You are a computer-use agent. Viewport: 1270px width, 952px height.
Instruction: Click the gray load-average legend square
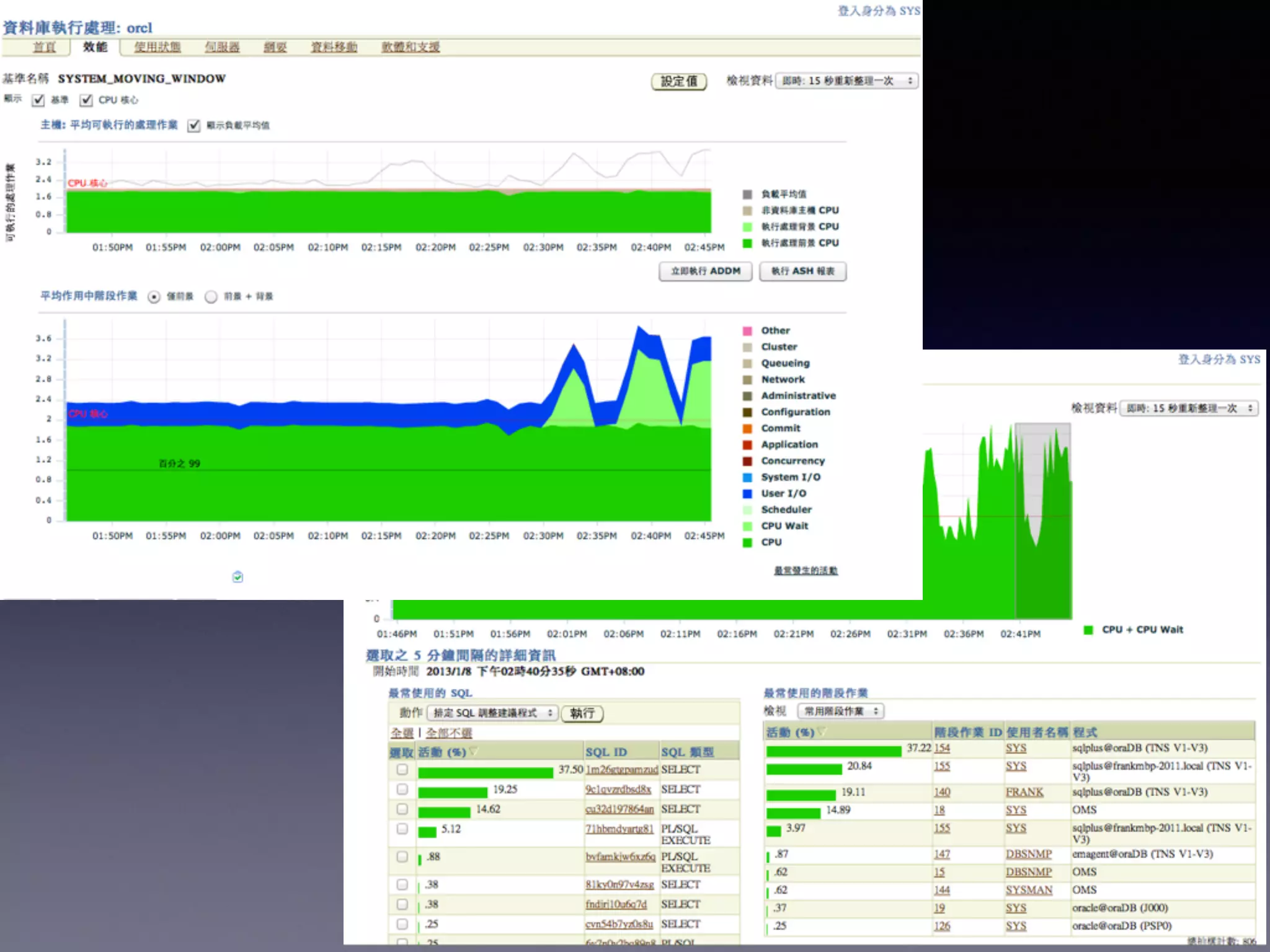(x=747, y=194)
